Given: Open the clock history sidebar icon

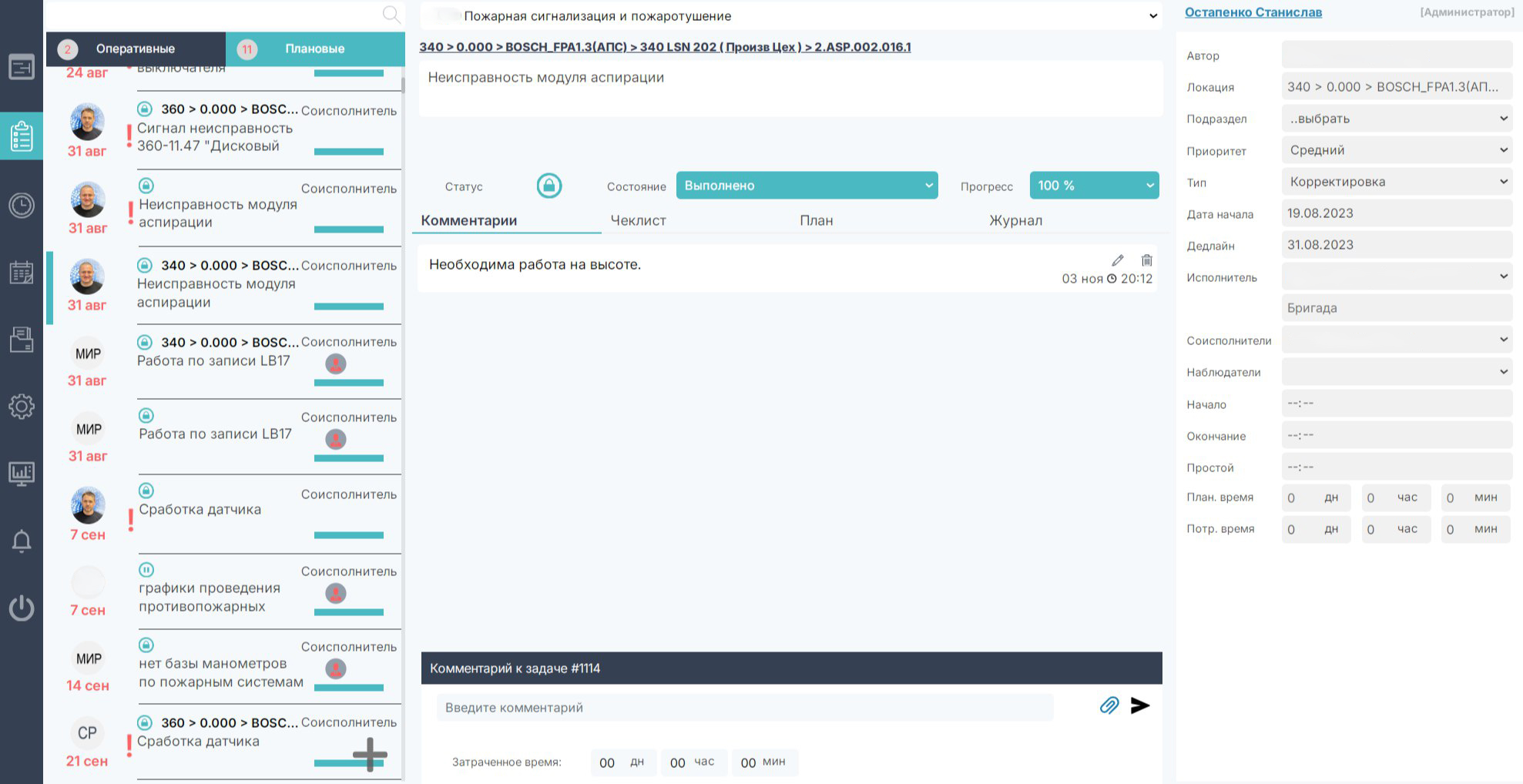Looking at the screenshot, I should click(x=22, y=205).
